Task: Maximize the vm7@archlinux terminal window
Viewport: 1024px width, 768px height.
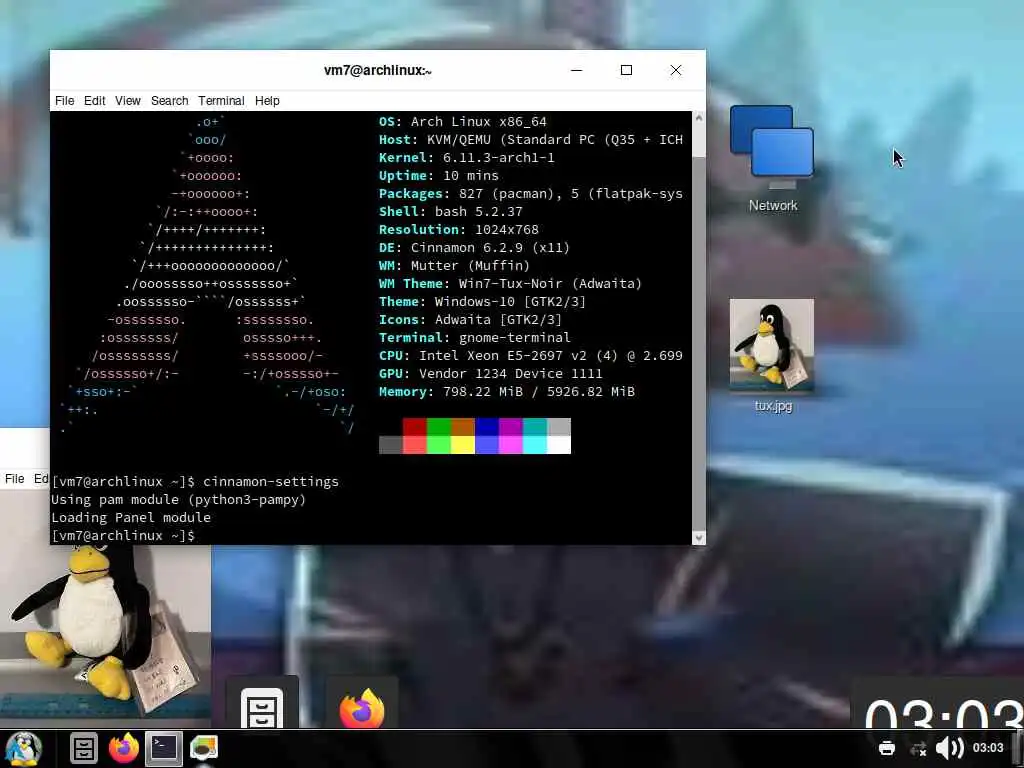Action: [x=626, y=70]
